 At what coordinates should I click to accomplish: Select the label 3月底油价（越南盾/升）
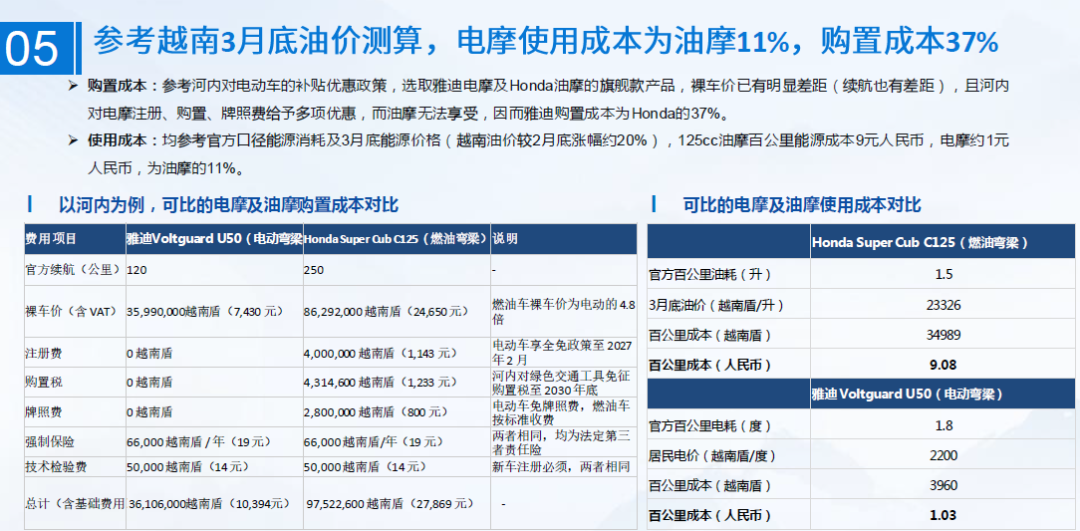716,304
